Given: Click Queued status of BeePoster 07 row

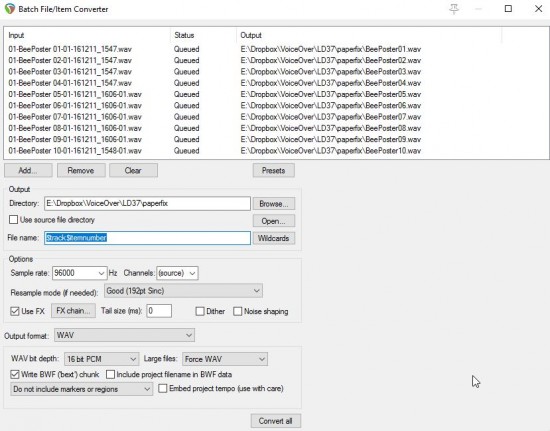Looking at the screenshot, I should [187, 117].
